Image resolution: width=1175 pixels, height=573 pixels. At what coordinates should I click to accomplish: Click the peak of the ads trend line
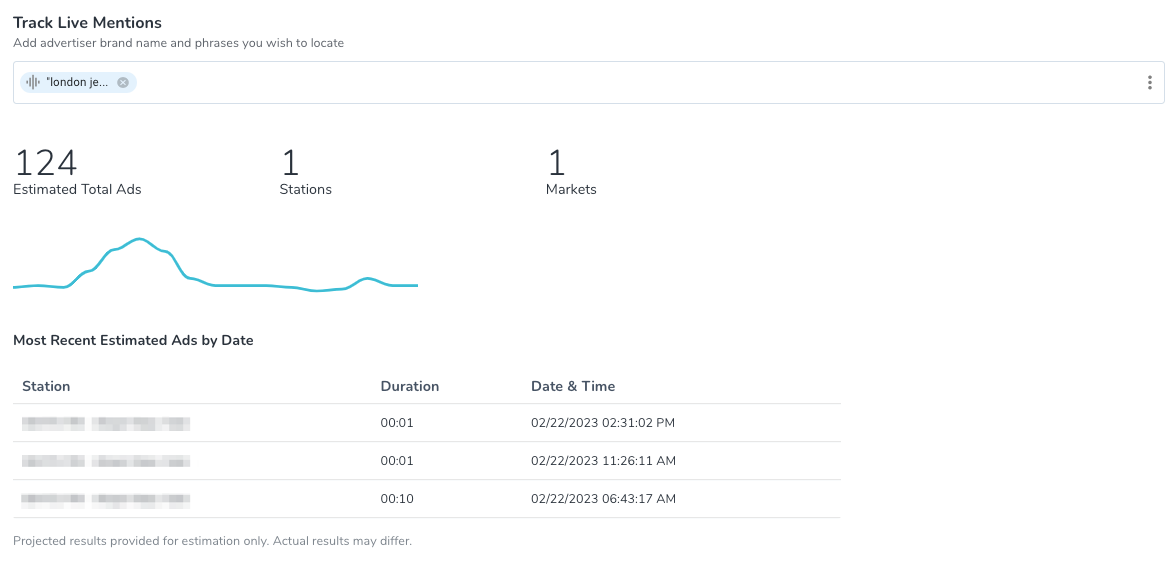coord(140,239)
